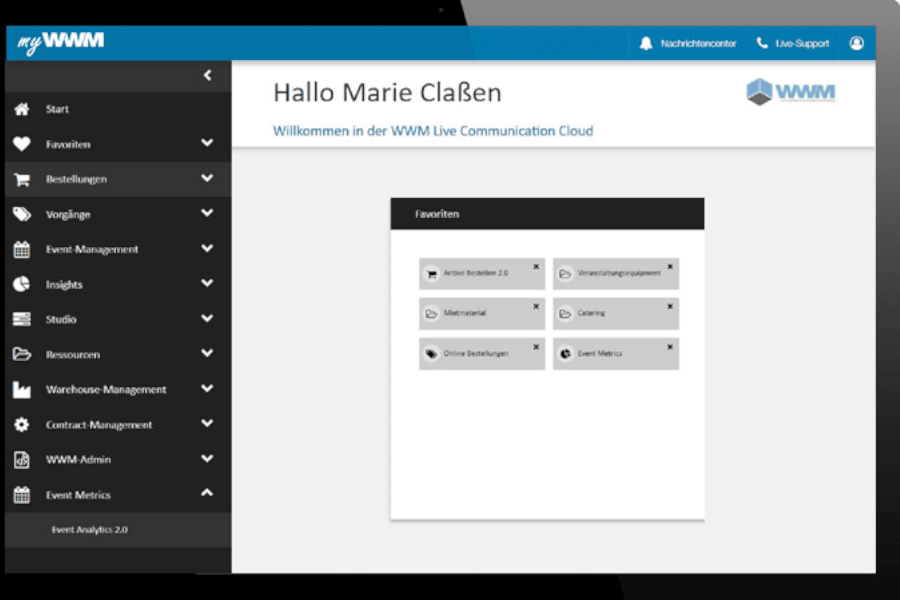Expand the Event-Management chevron
Viewport: 900px width, 600px height.
point(207,249)
